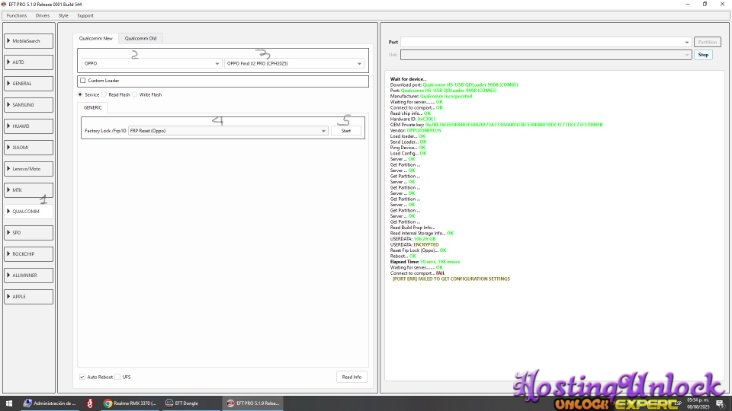The image size is (732, 411).
Task: Open the Windows notification center icon
Action: coord(719,403)
